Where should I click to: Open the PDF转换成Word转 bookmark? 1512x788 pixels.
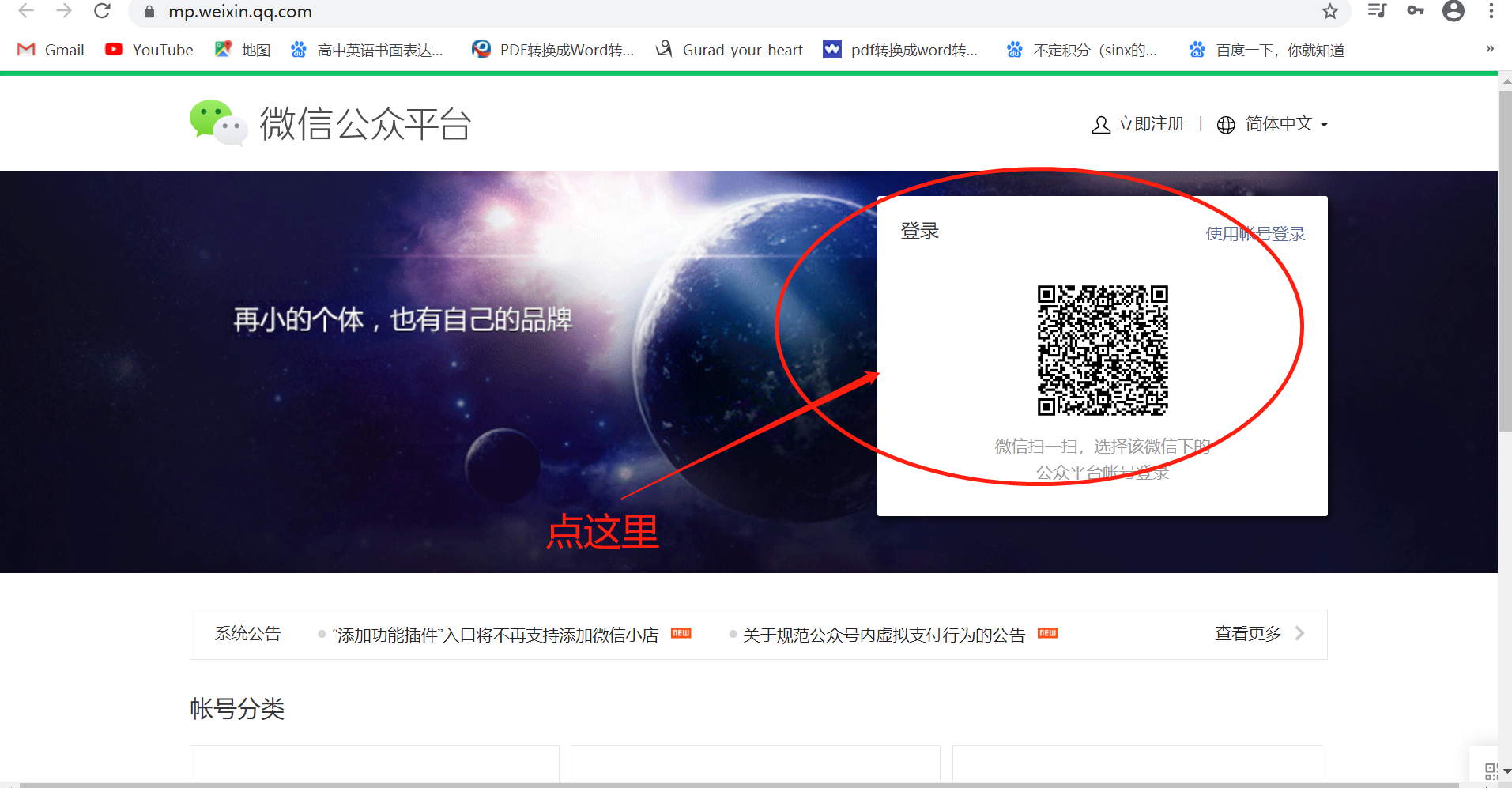[x=553, y=50]
